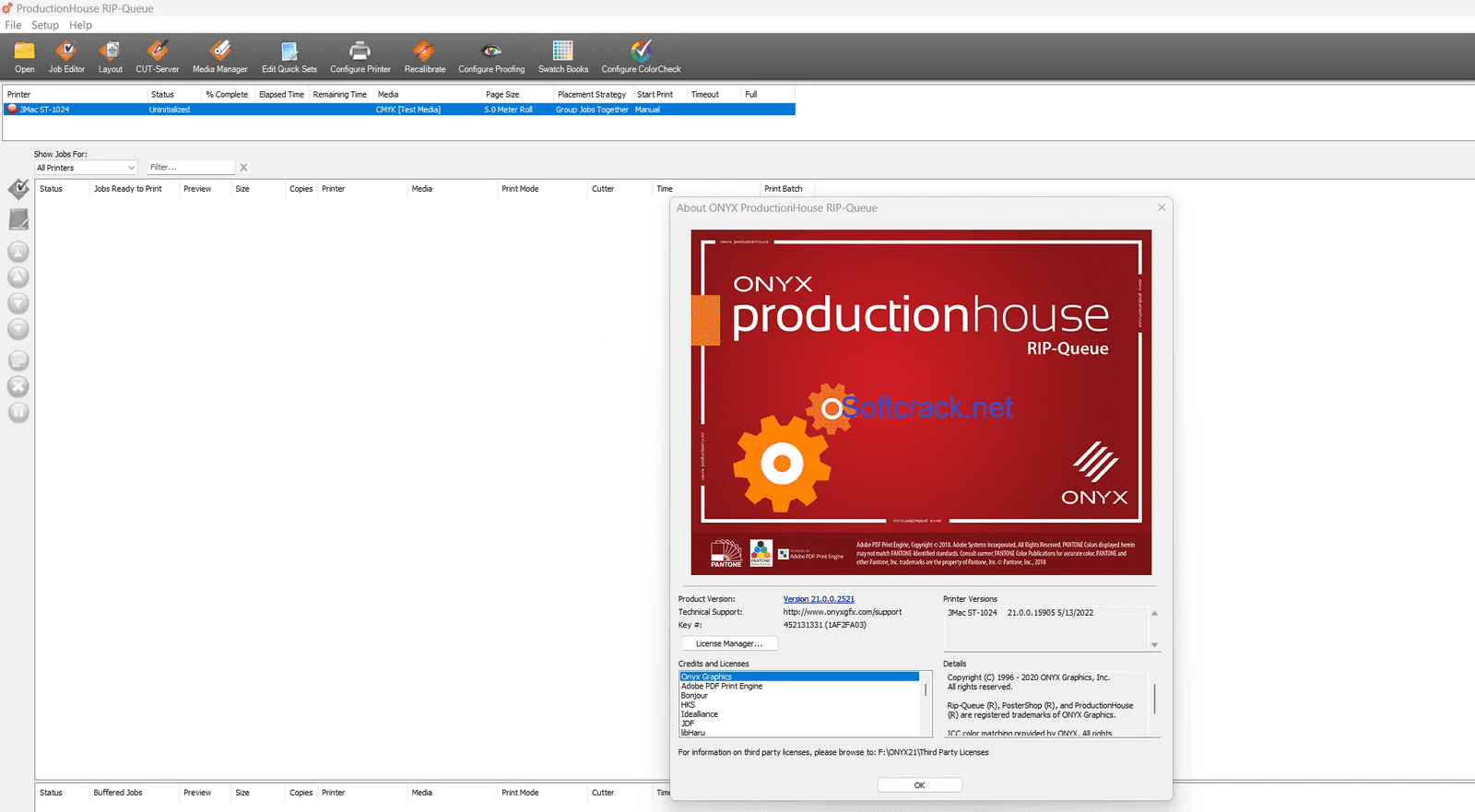Click the Edit Quick Sets icon
The height and width of the screenshot is (812, 1475).
[x=289, y=56]
